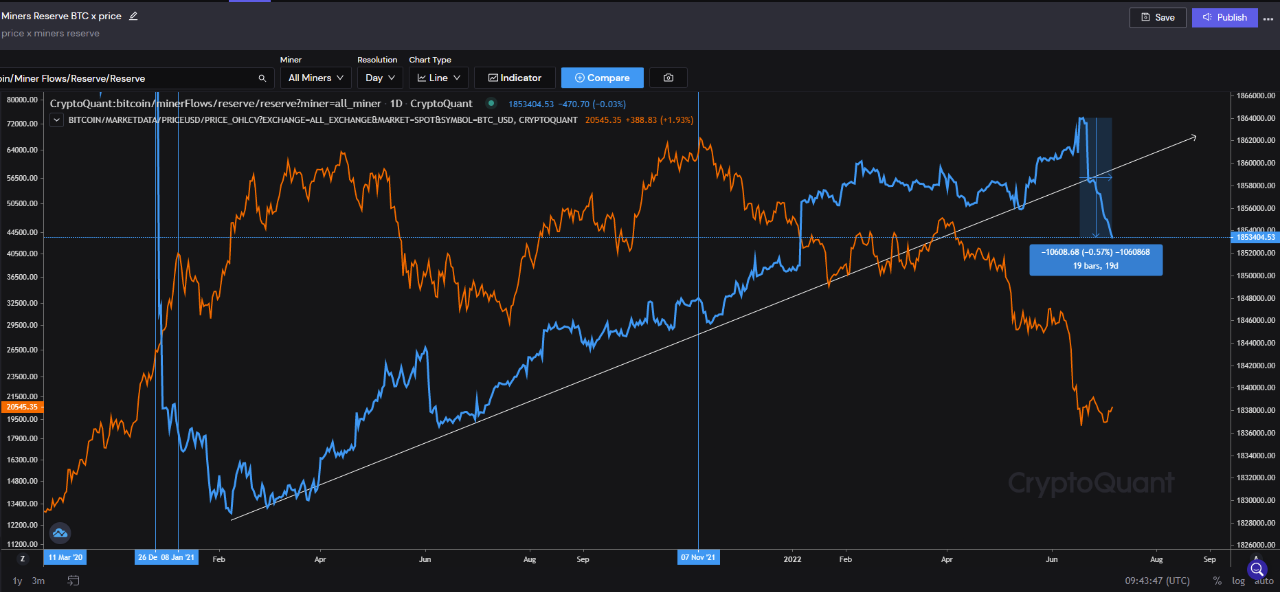
Task: Toggle the auto scale option
Action: click(x=1263, y=581)
